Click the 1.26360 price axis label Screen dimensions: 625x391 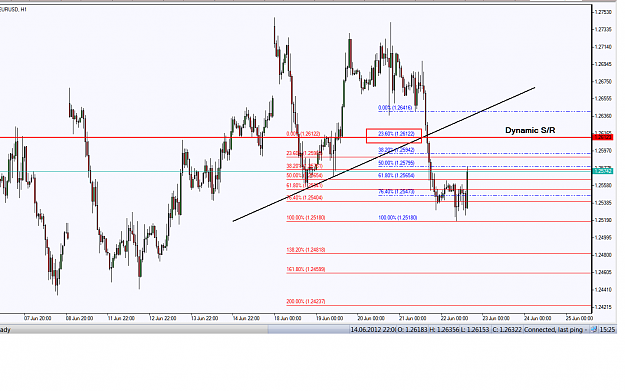point(603,116)
